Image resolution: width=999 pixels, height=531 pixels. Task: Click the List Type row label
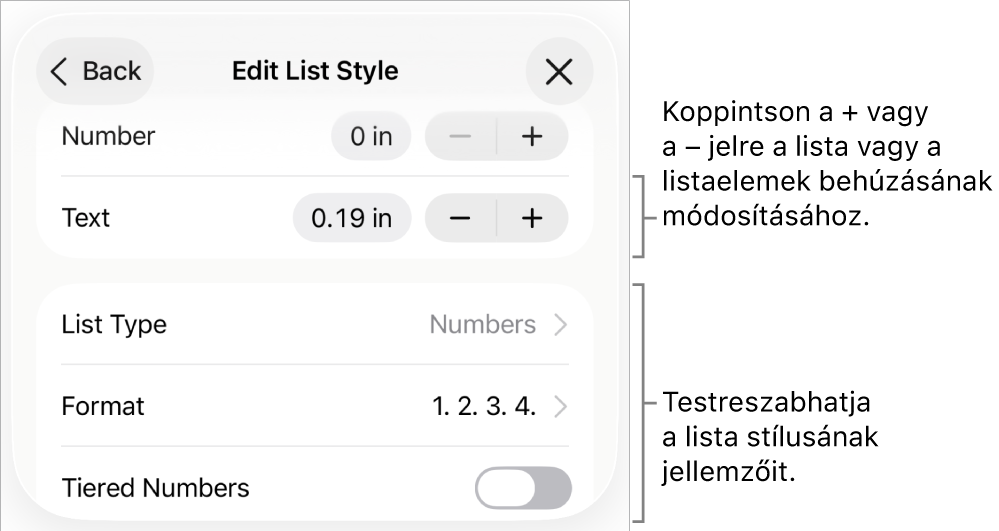point(114,325)
